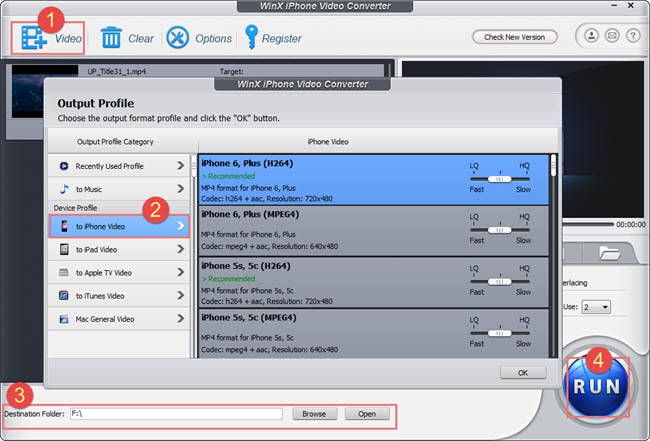Select to iPad Video category
Viewport: 650px width, 441px height.
click(119, 249)
